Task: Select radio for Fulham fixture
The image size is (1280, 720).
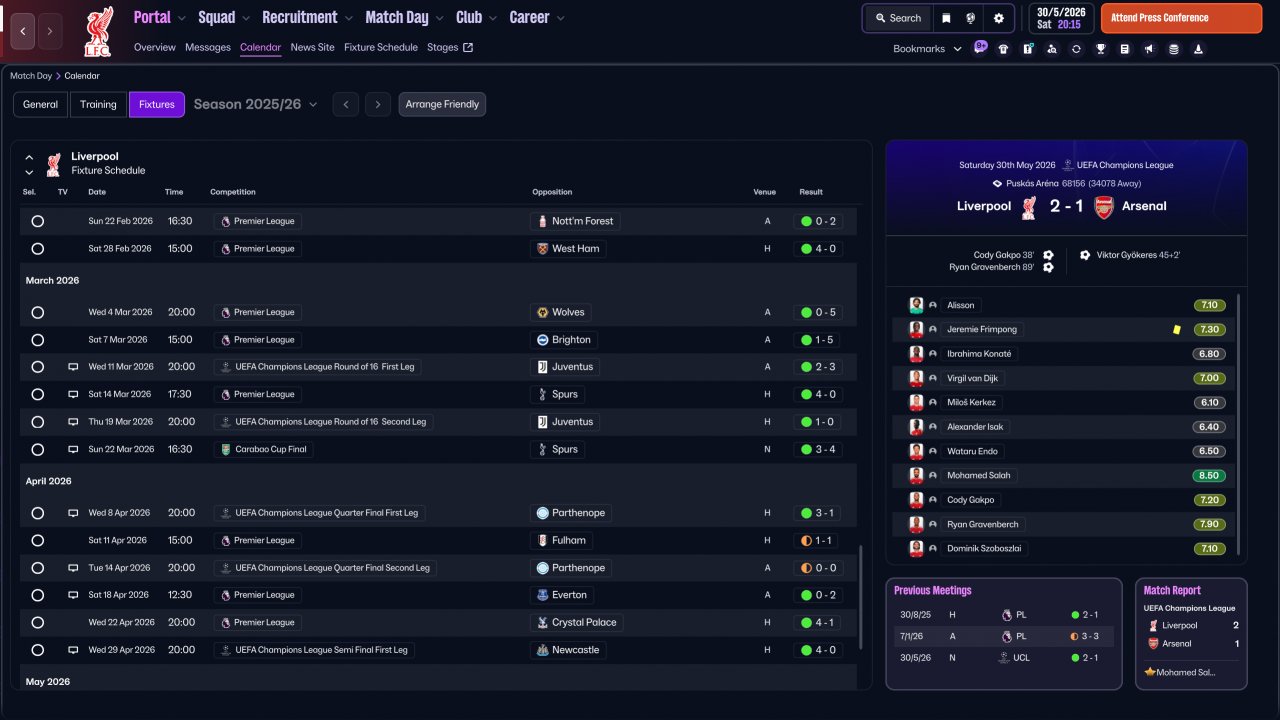Action: click(38, 540)
